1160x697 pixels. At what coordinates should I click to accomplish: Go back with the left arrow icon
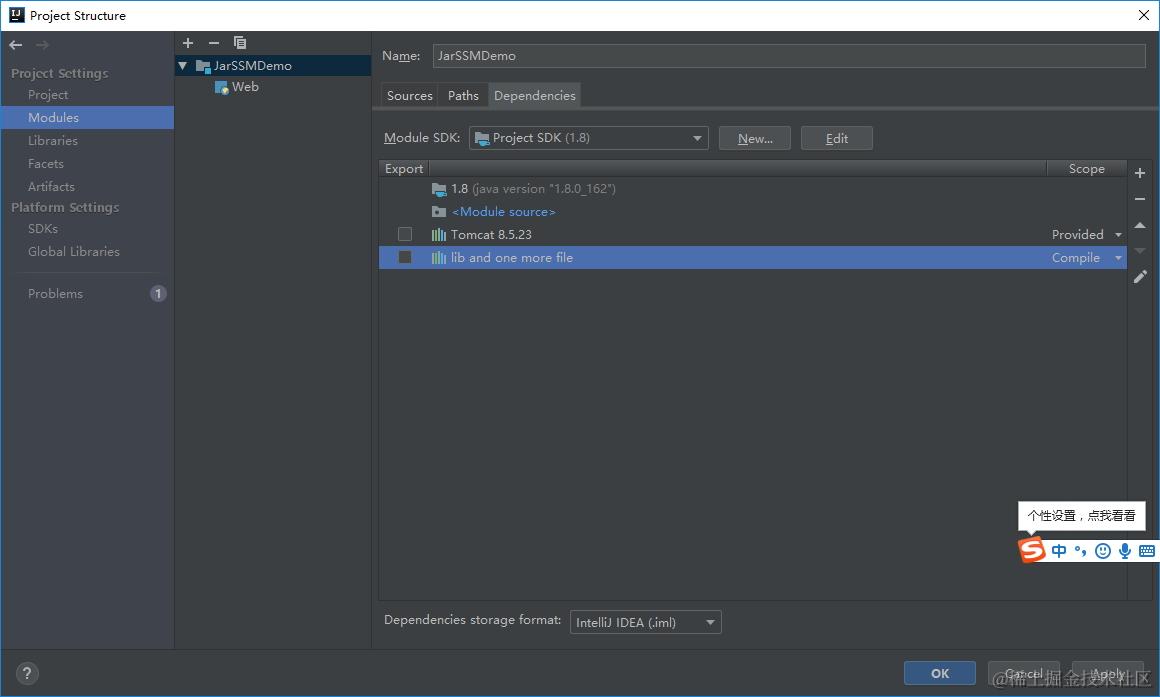[16, 45]
